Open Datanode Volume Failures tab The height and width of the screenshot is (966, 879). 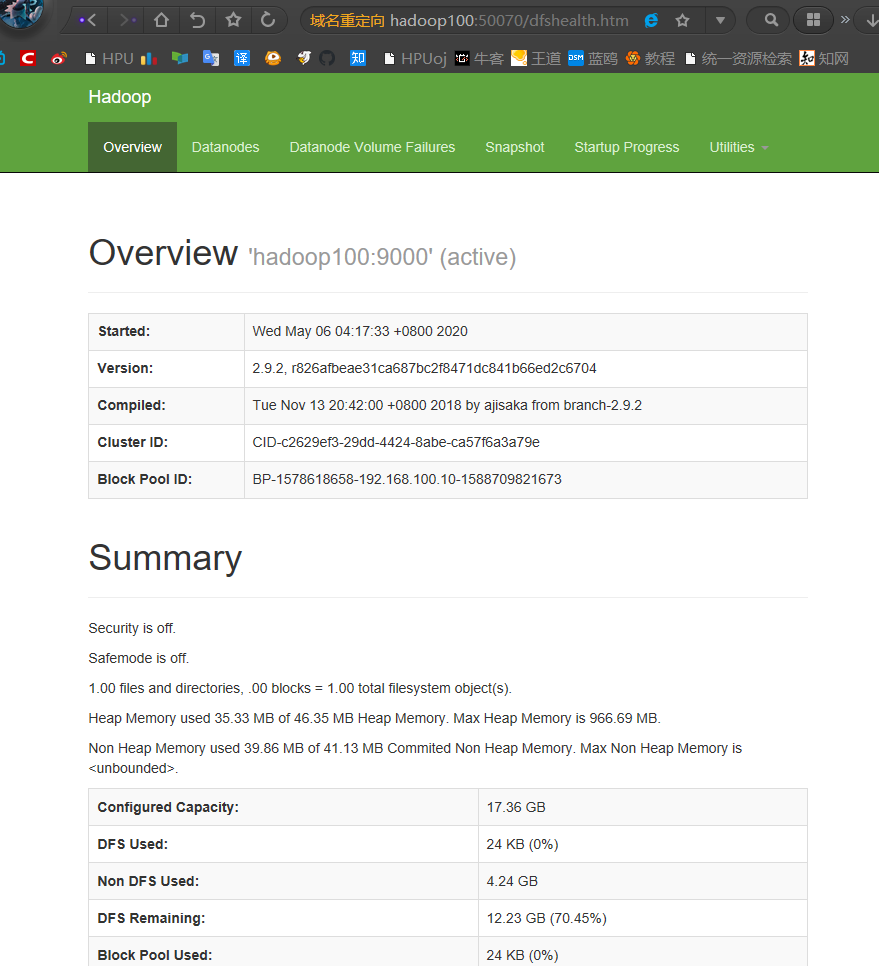(372, 147)
